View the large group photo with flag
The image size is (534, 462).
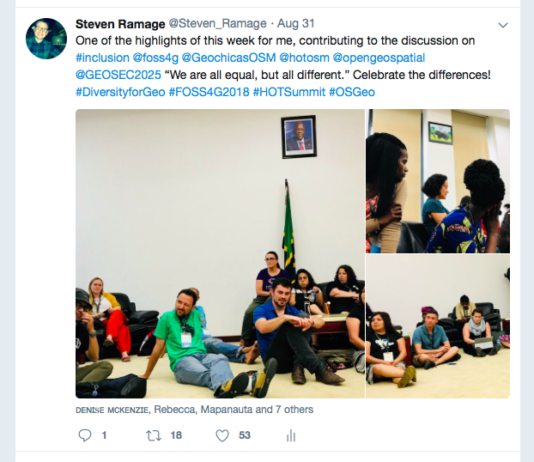click(220, 254)
